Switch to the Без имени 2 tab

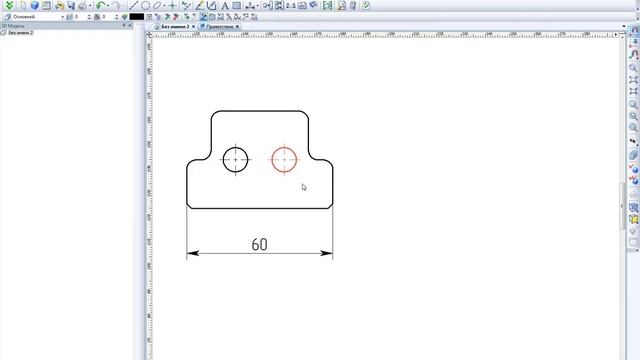175,27
